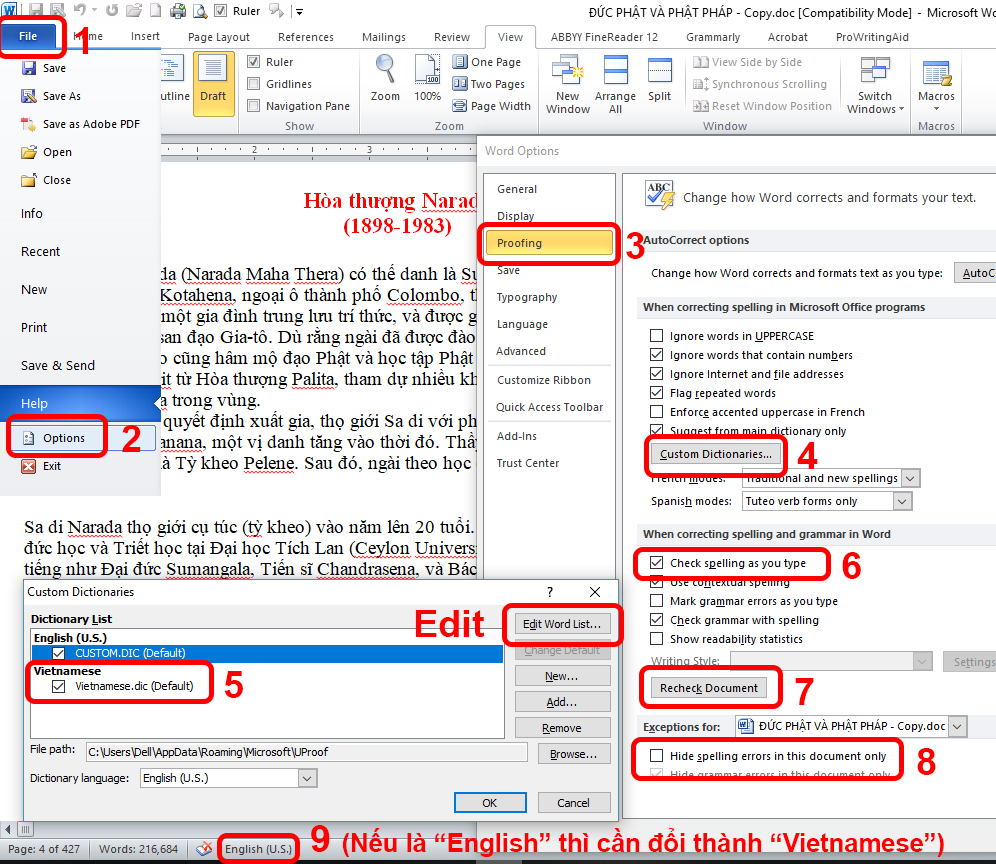Screen dimensions: 996x864
Task: Click Words: 216,684 in status bar
Action: tap(138, 849)
